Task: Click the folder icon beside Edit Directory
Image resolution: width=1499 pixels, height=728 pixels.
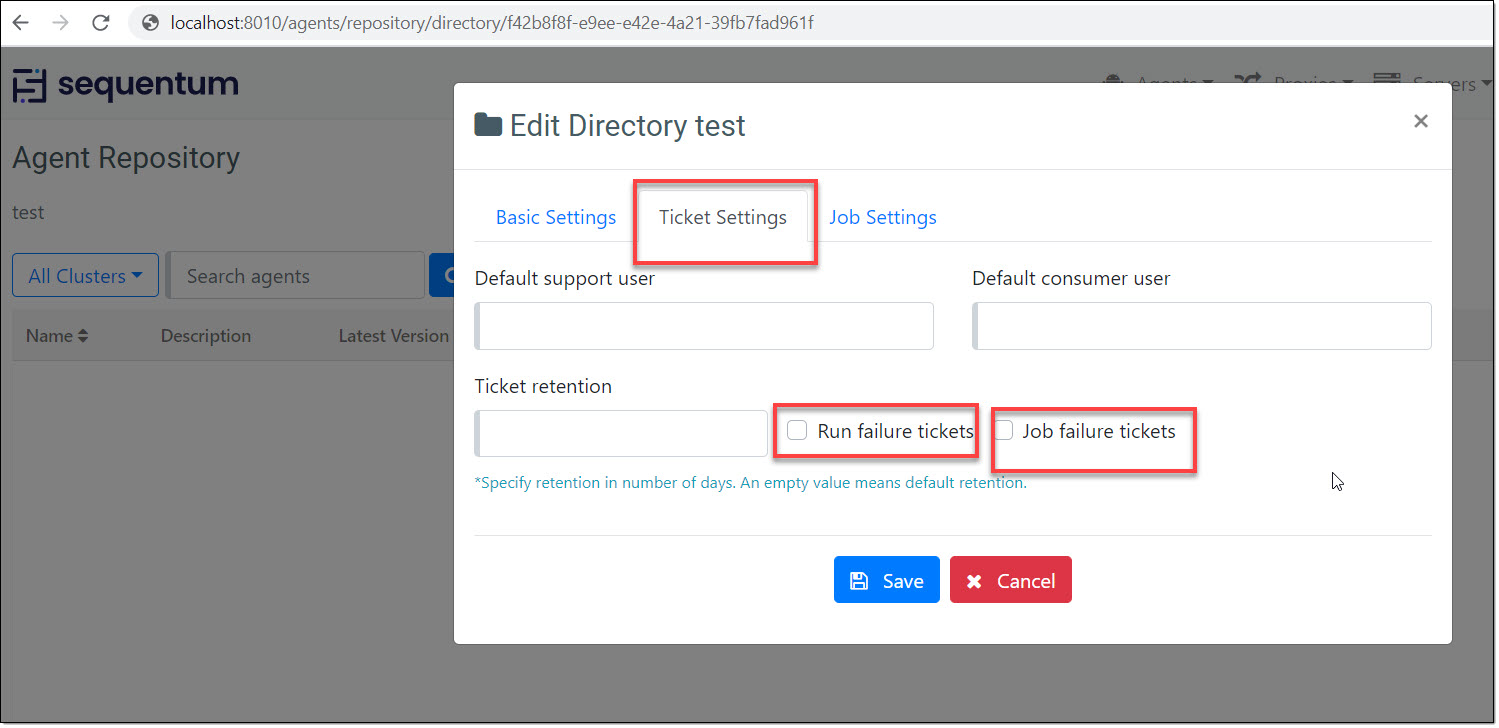Action: pyautogui.click(x=488, y=125)
